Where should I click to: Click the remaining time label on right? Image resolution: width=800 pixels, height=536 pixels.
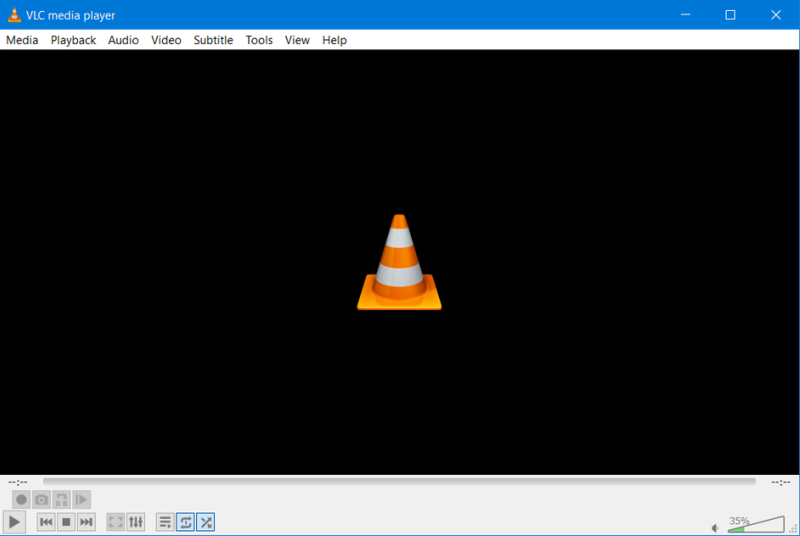tap(781, 481)
